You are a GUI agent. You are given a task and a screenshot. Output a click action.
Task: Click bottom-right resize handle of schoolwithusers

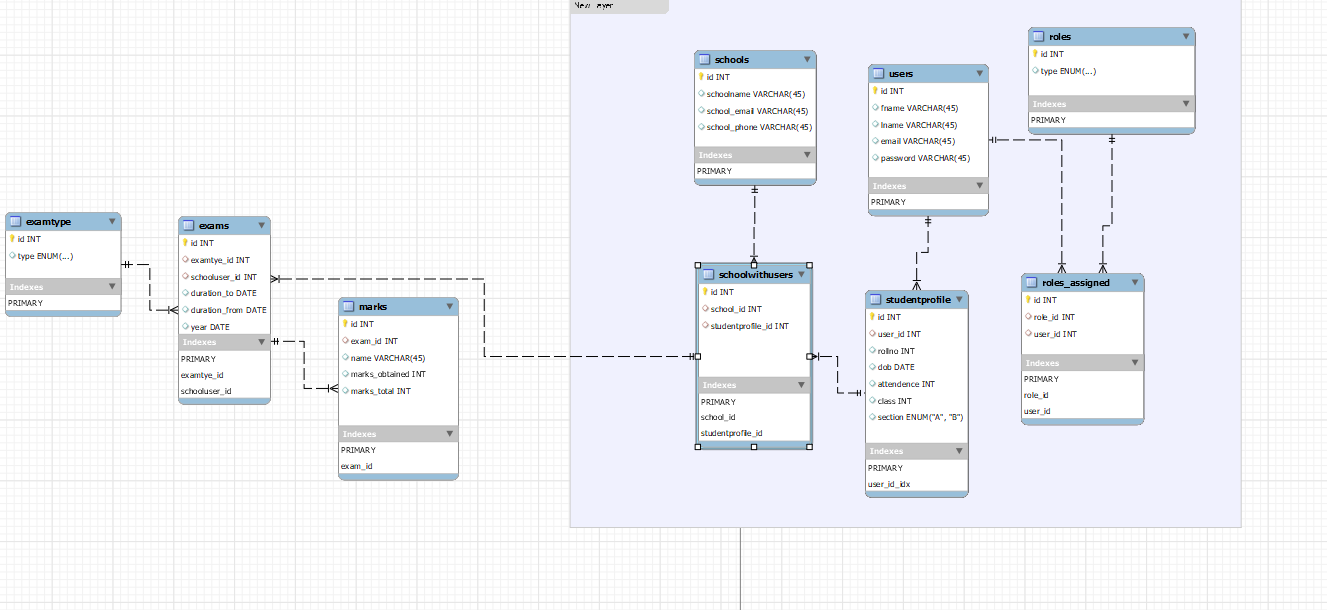pos(809,446)
